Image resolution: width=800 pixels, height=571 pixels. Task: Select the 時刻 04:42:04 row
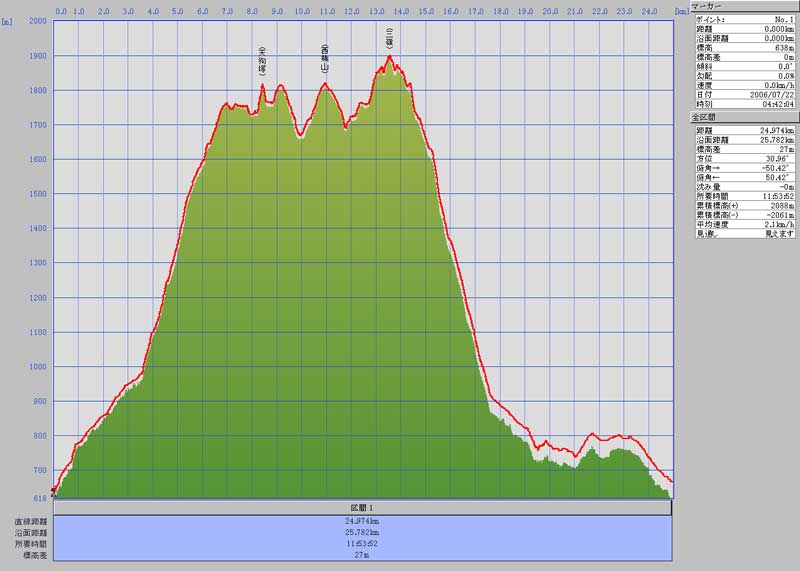point(743,103)
